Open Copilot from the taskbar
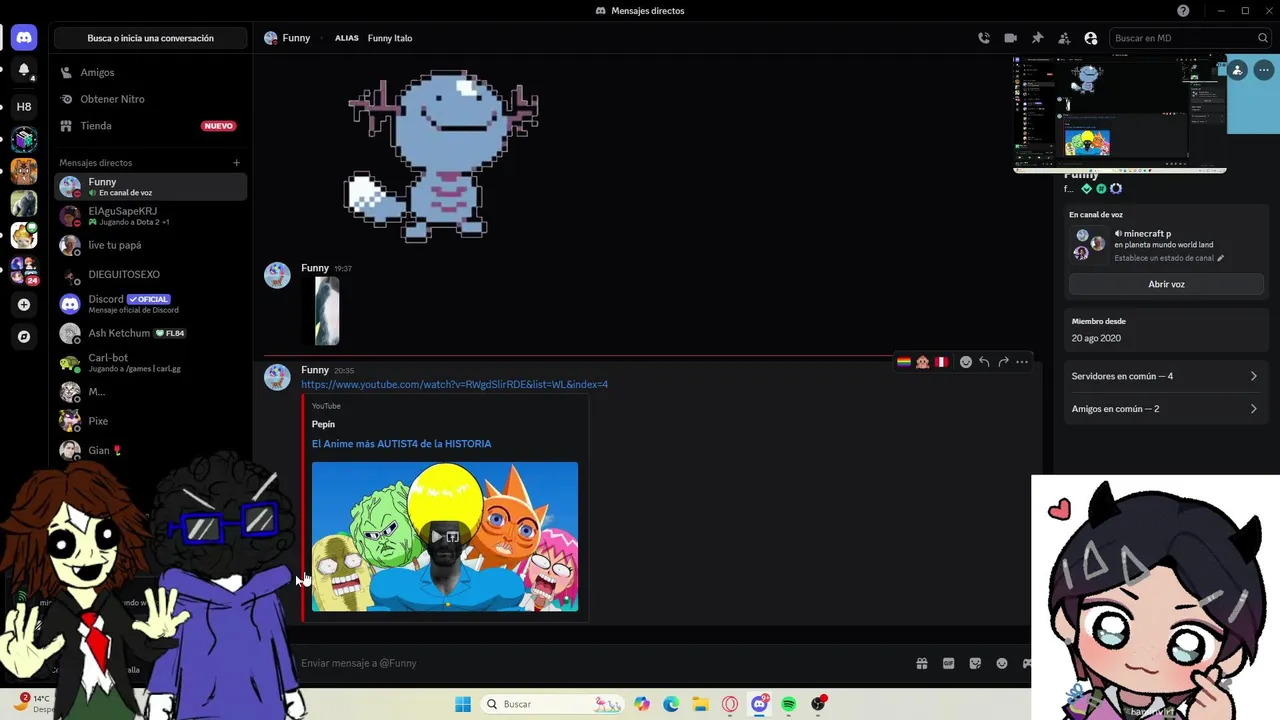Screen dimensions: 1280x720 642,704
